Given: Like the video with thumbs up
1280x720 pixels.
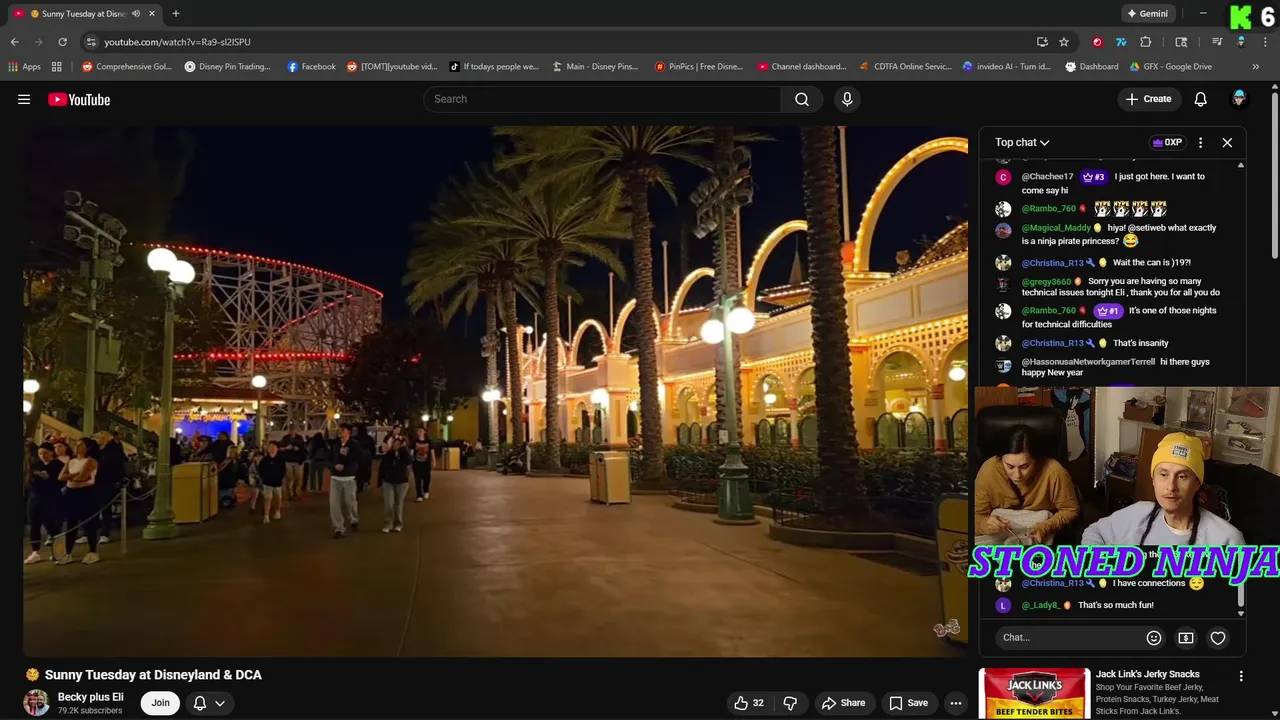Looking at the screenshot, I should (x=749, y=703).
